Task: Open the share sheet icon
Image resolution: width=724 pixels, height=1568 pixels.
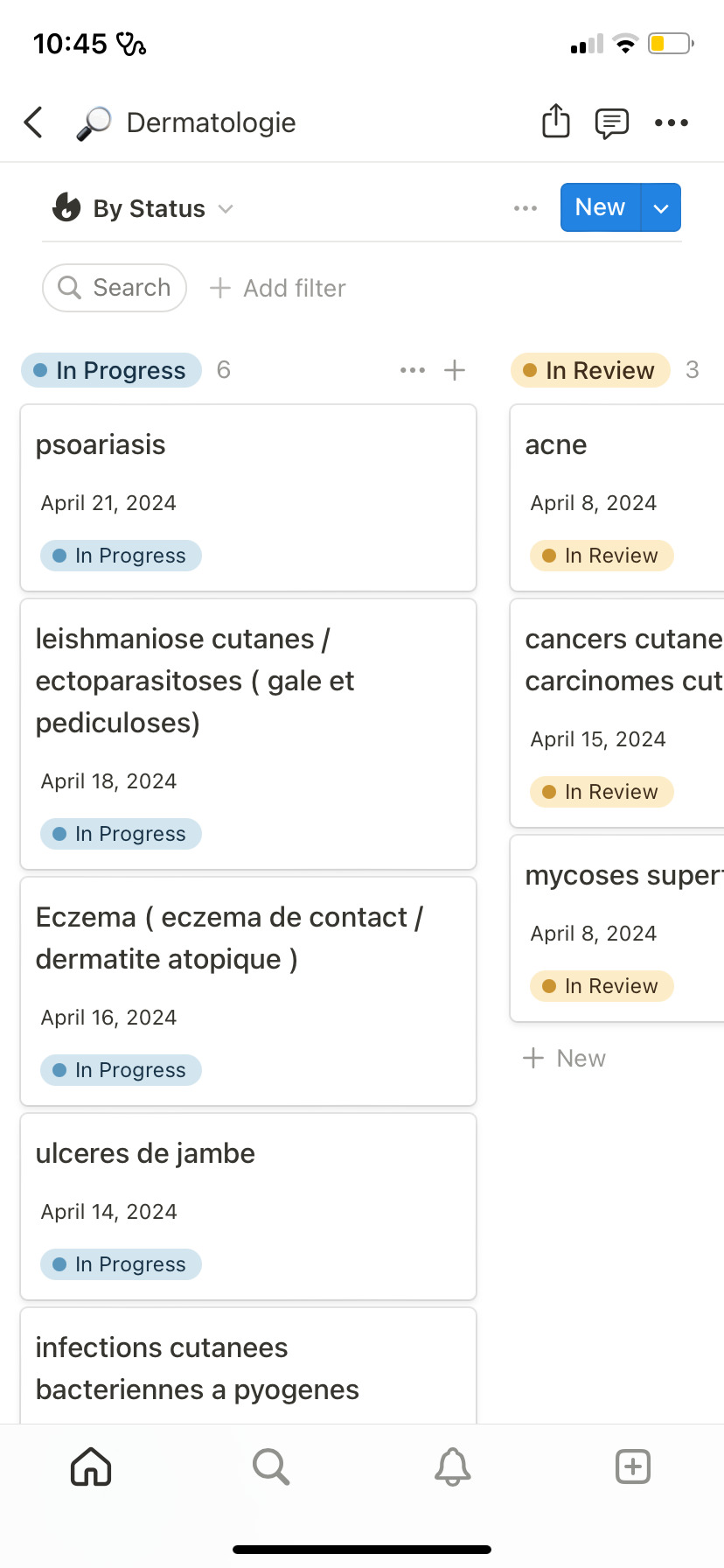Action: [x=555, y=122]
